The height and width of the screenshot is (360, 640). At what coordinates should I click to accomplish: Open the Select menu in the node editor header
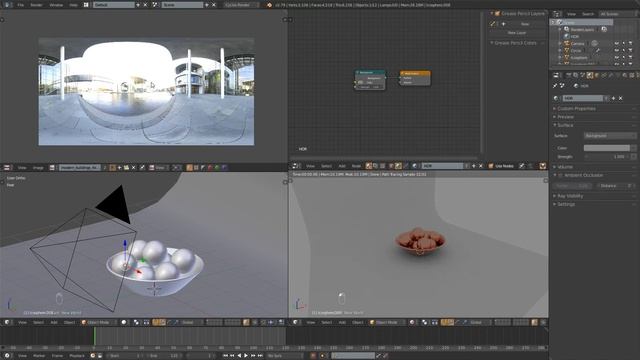pos(326,166)
